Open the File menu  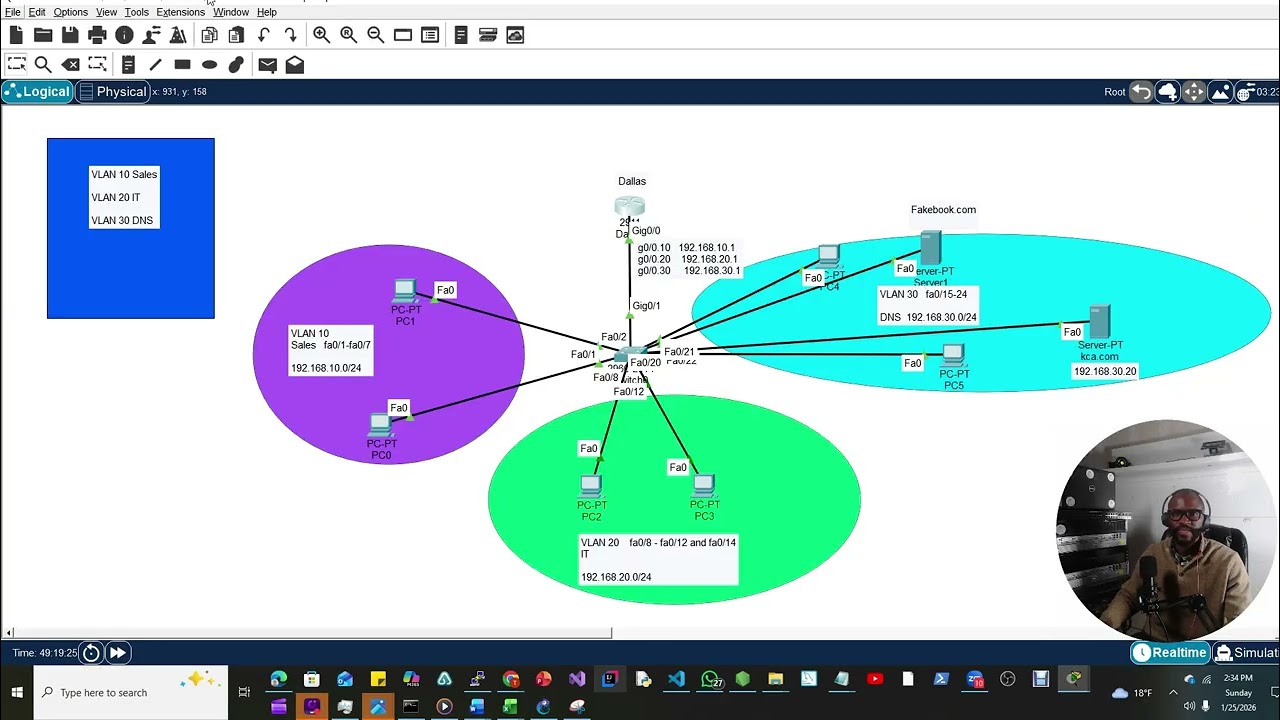tap(13, 12)
